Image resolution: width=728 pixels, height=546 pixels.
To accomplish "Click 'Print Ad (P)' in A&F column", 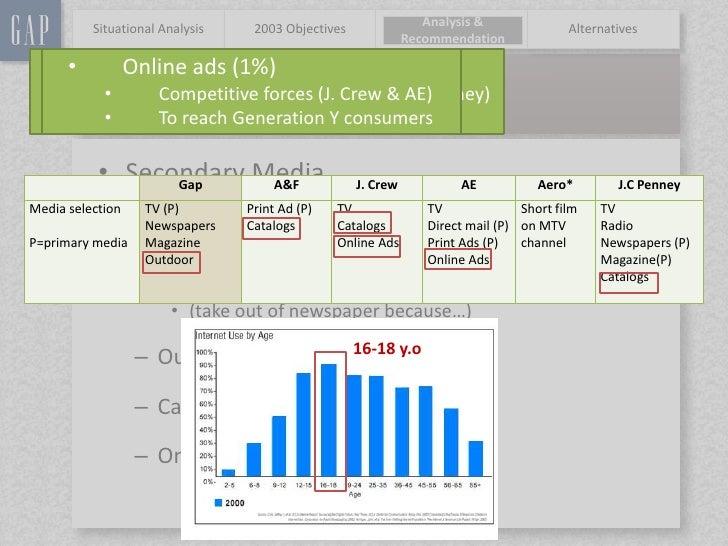I will coord(279,209).
